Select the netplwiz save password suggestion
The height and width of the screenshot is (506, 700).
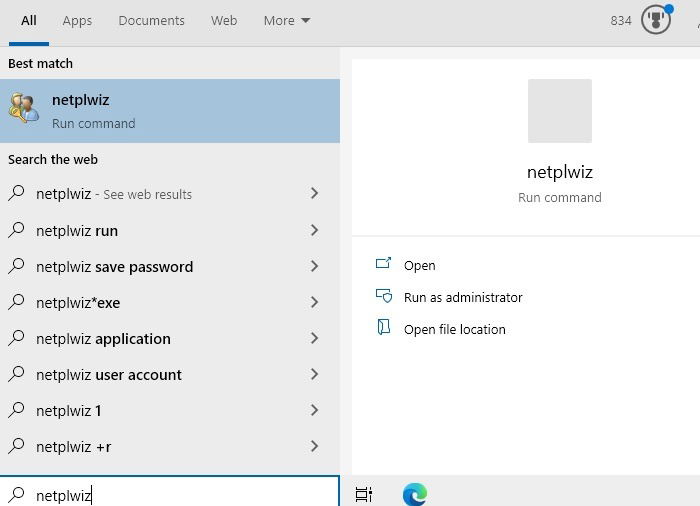(170, 267)
